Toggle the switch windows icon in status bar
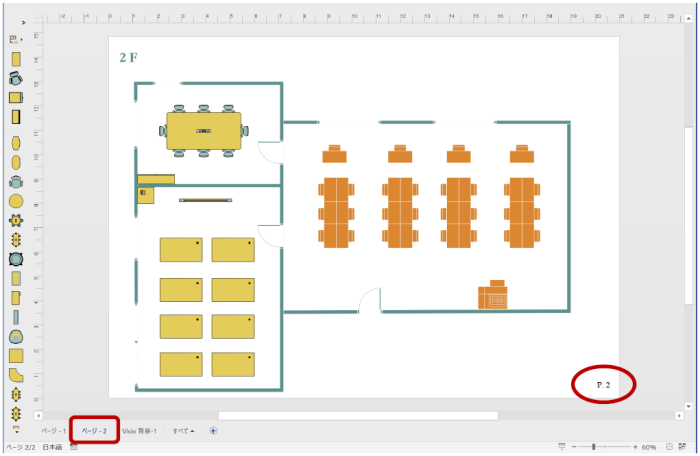 click(x=685, y=447)
